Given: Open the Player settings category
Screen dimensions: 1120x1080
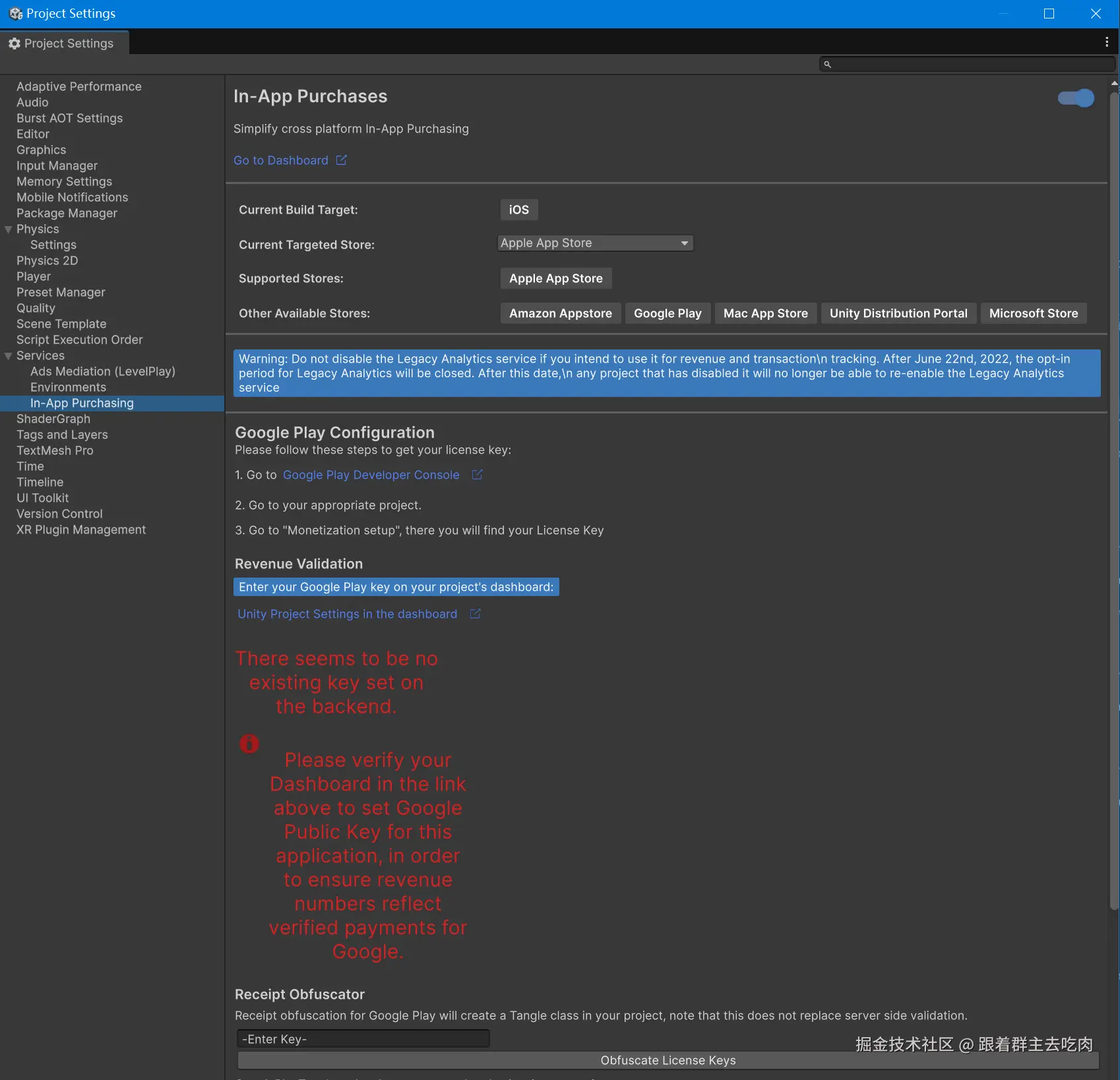Looking at the screenshot, I should click(x=34, y=276).
